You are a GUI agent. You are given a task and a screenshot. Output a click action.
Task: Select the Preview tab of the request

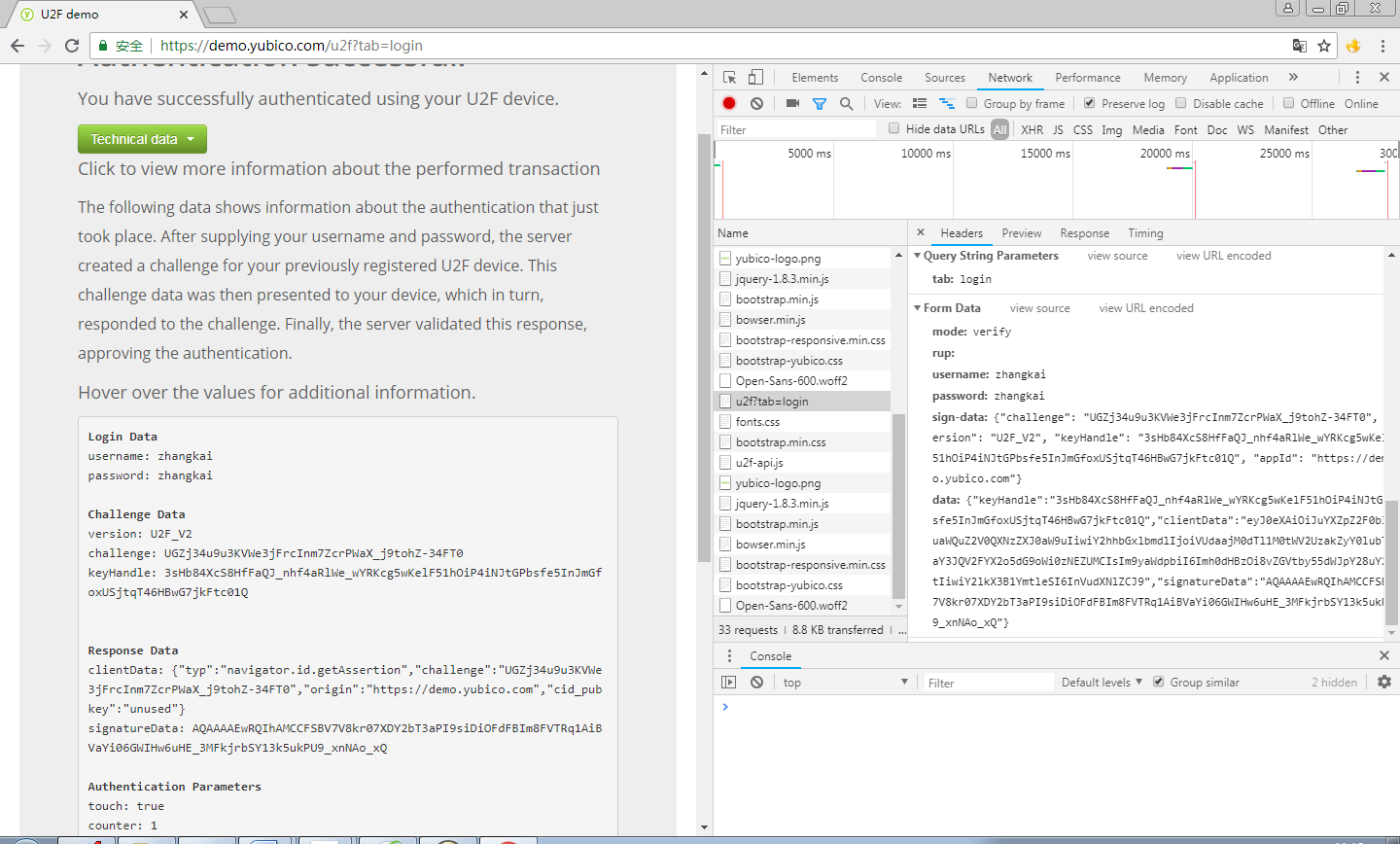[x=1021, y=233]
